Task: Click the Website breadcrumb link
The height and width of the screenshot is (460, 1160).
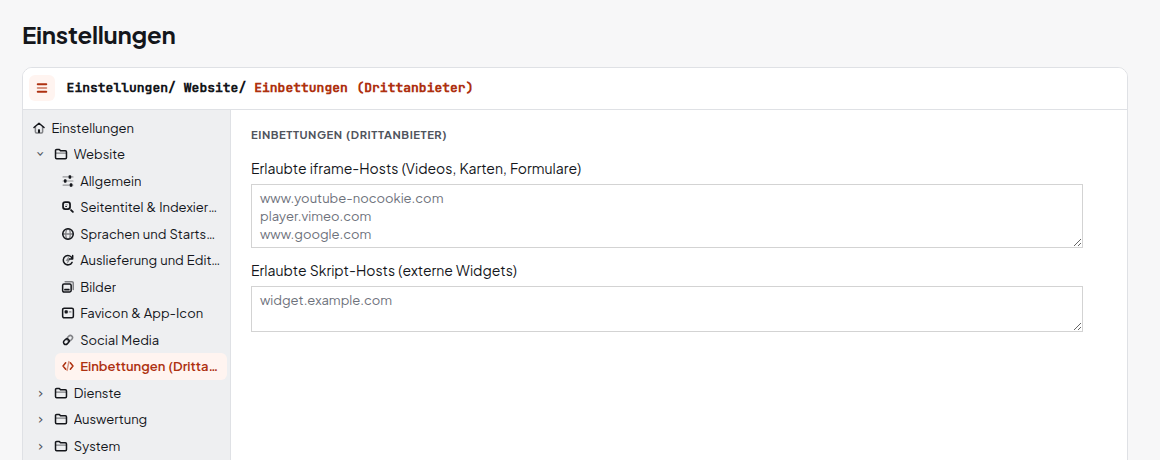Action: click(211, 88)
